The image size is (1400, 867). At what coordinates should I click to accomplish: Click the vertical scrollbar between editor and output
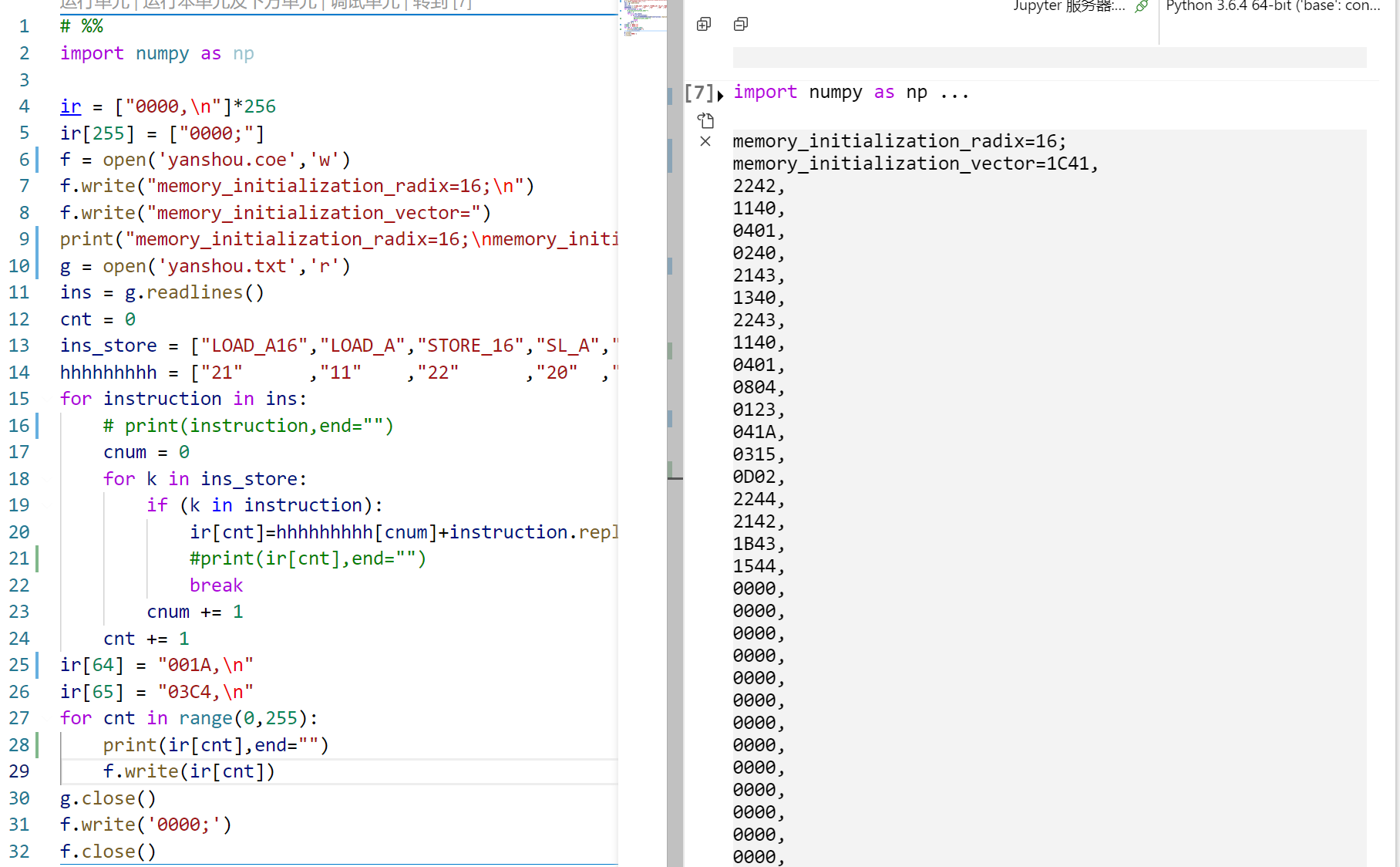click(675, 309)
